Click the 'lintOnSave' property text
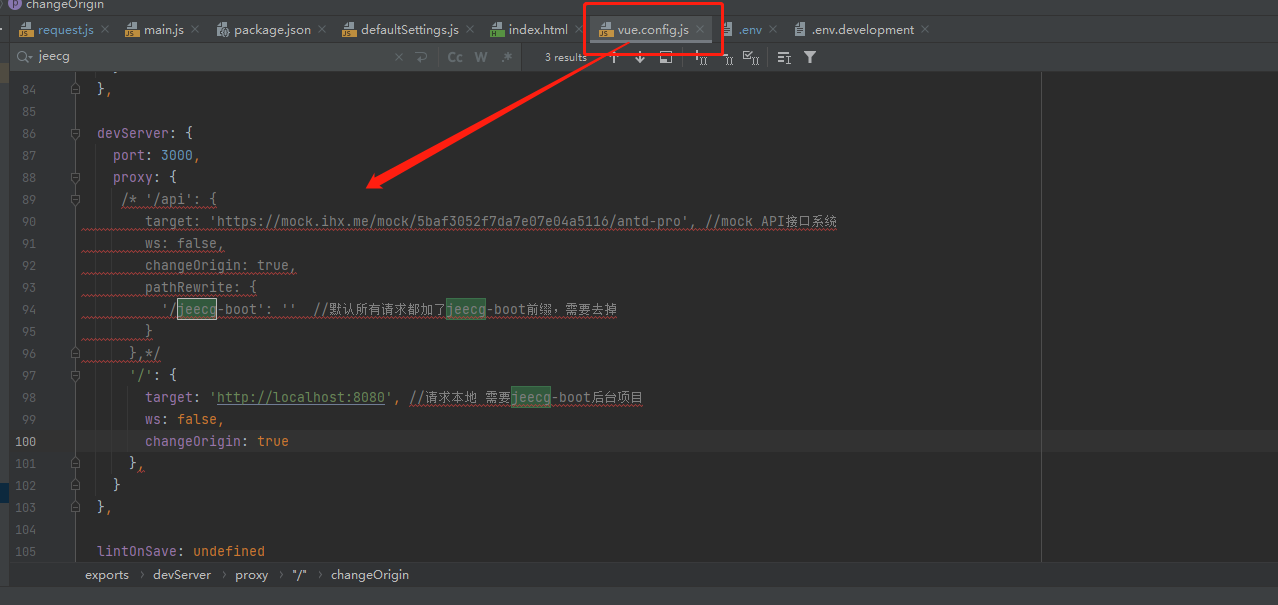The height and width of the screenshot is (605, 1278). (137, 551)
